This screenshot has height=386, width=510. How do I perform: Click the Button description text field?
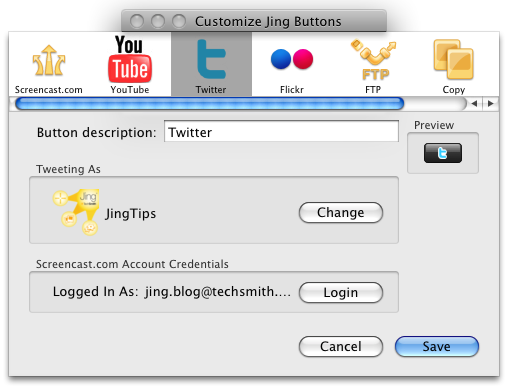click(x=281, y=131)
